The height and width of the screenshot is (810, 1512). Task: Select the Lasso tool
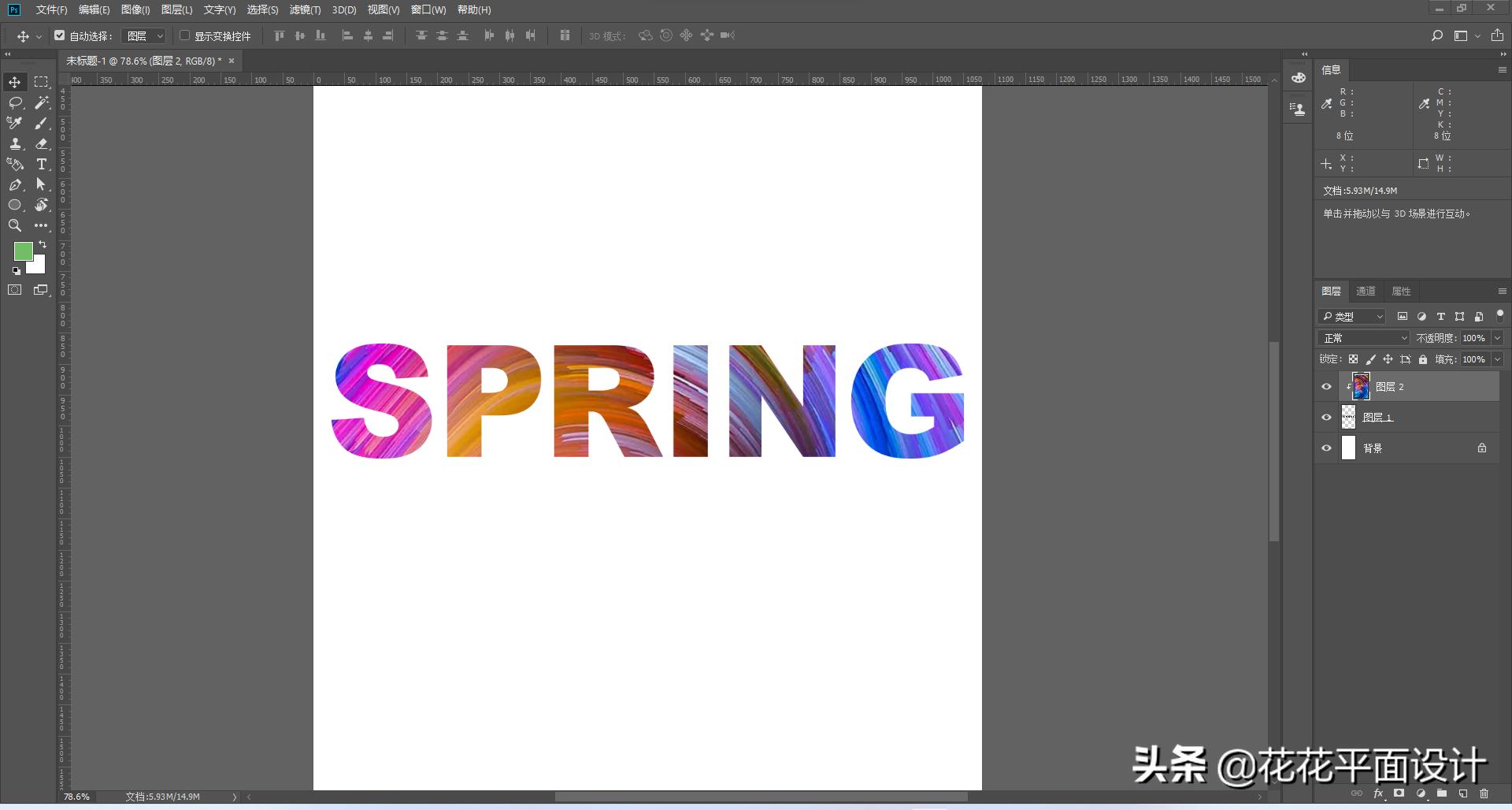(15, 102)
